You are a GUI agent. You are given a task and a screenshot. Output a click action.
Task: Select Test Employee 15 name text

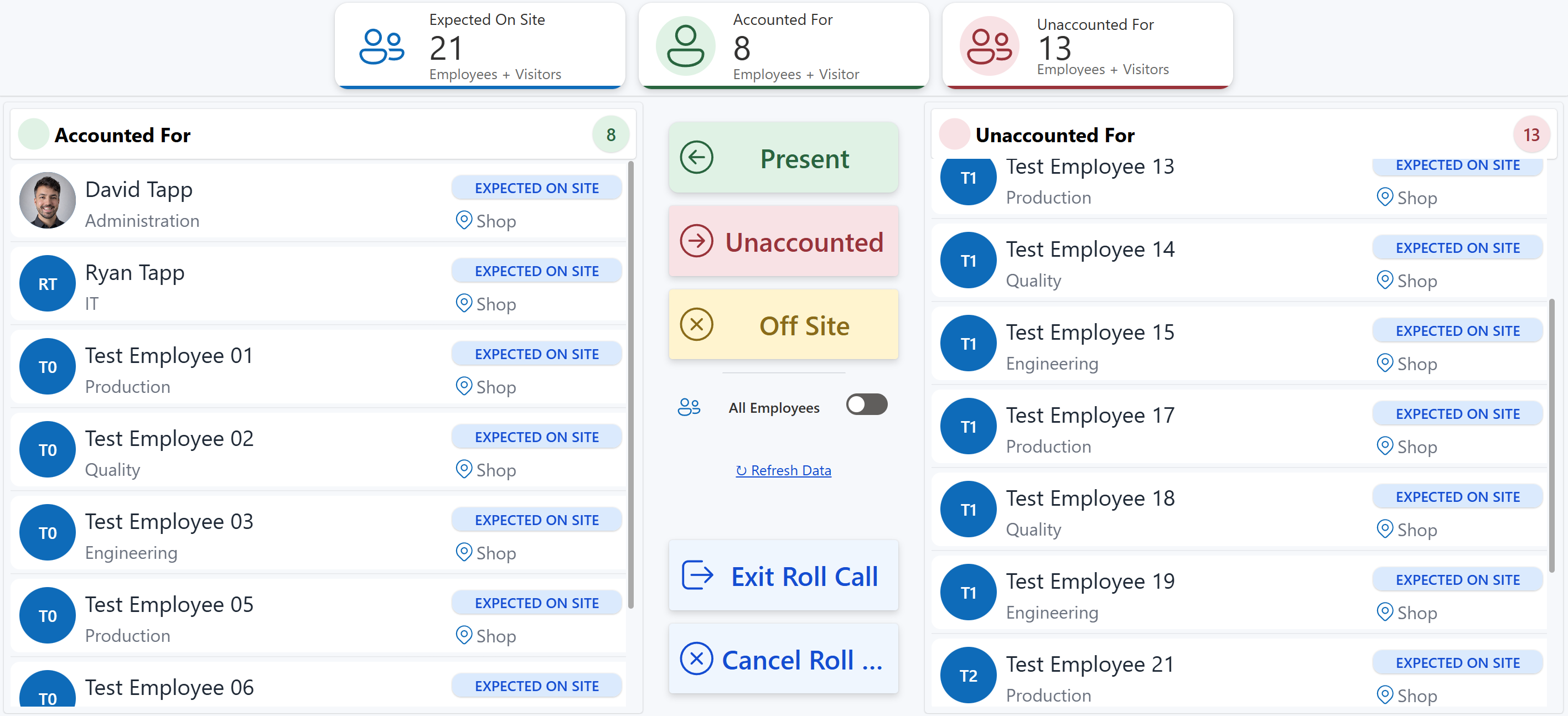tap(1090, 332)
